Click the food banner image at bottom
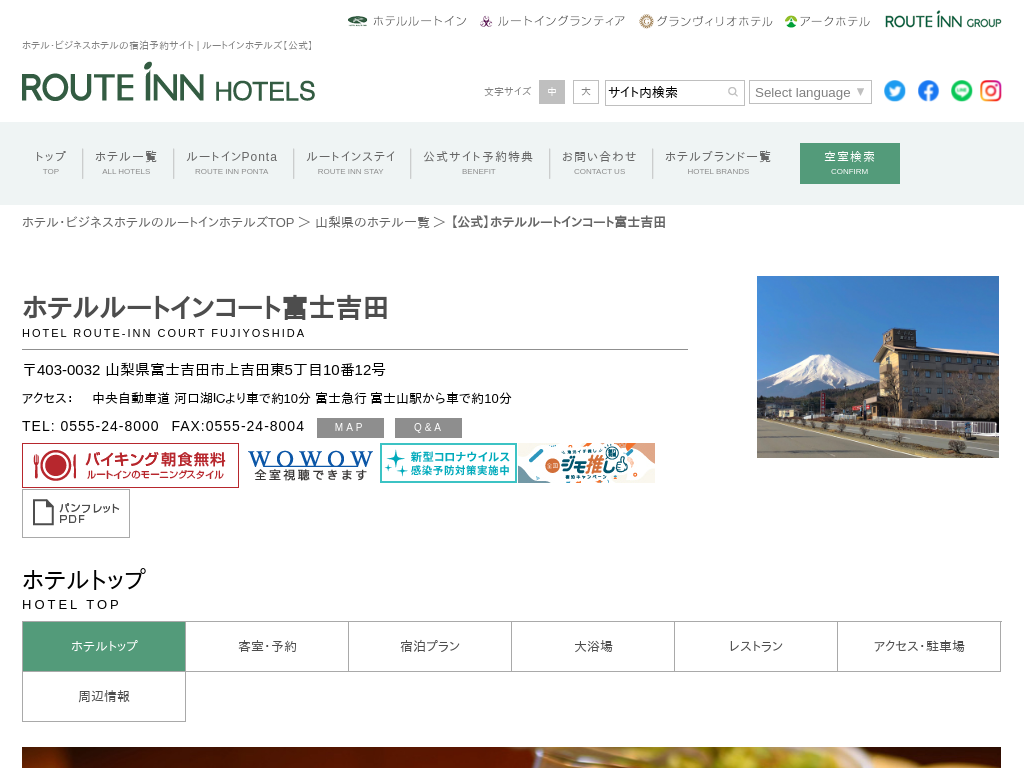The width and height of the screenshot is (1024, 768). pos(511,758)
